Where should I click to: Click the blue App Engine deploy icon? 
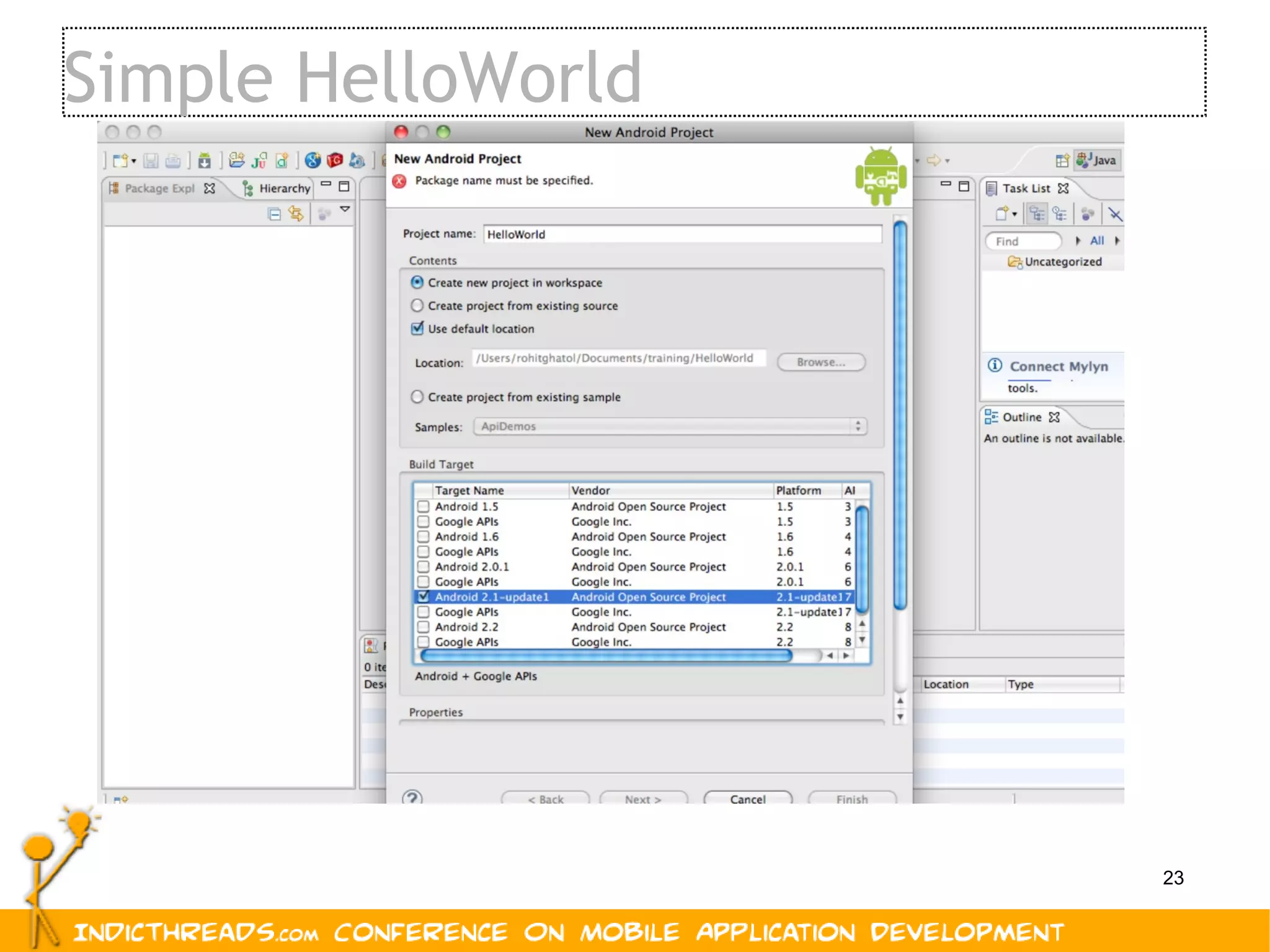[x=357, y=160]
